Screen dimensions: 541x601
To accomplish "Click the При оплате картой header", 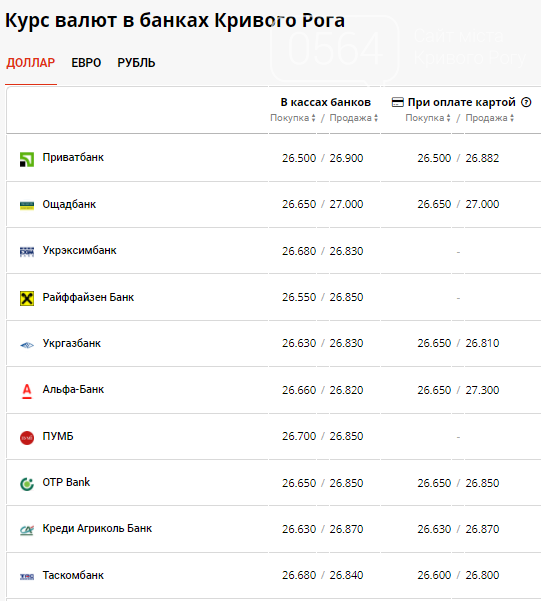I will tap(462, 102).
